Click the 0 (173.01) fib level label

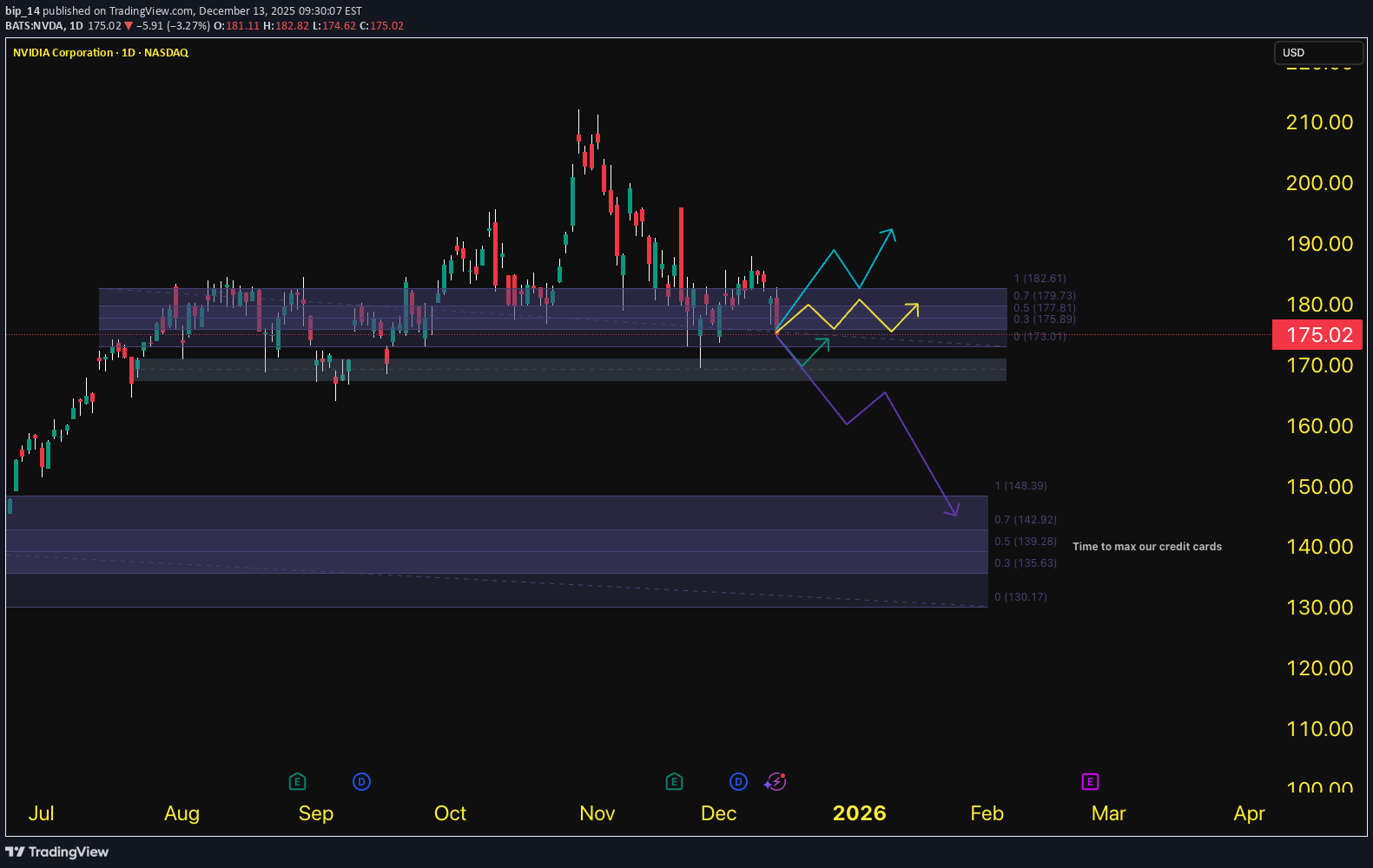1040,337
